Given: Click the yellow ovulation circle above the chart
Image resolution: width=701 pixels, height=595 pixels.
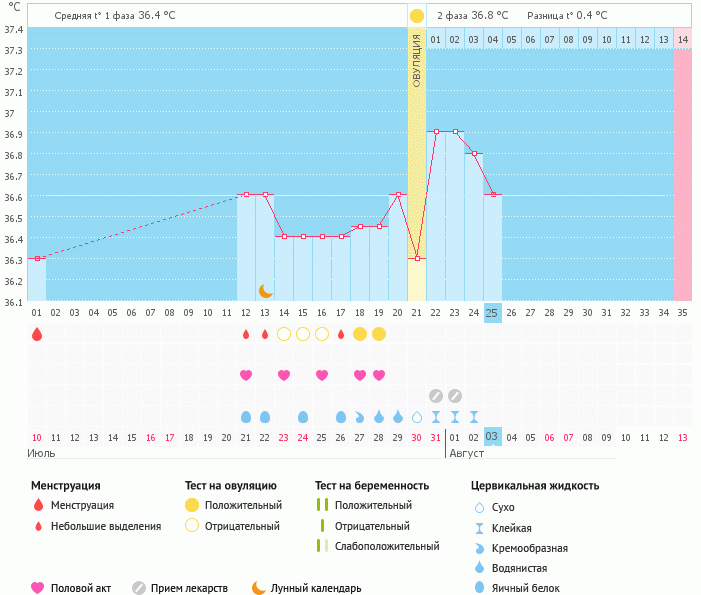Looking at the screenshot, I should (416, 16).
